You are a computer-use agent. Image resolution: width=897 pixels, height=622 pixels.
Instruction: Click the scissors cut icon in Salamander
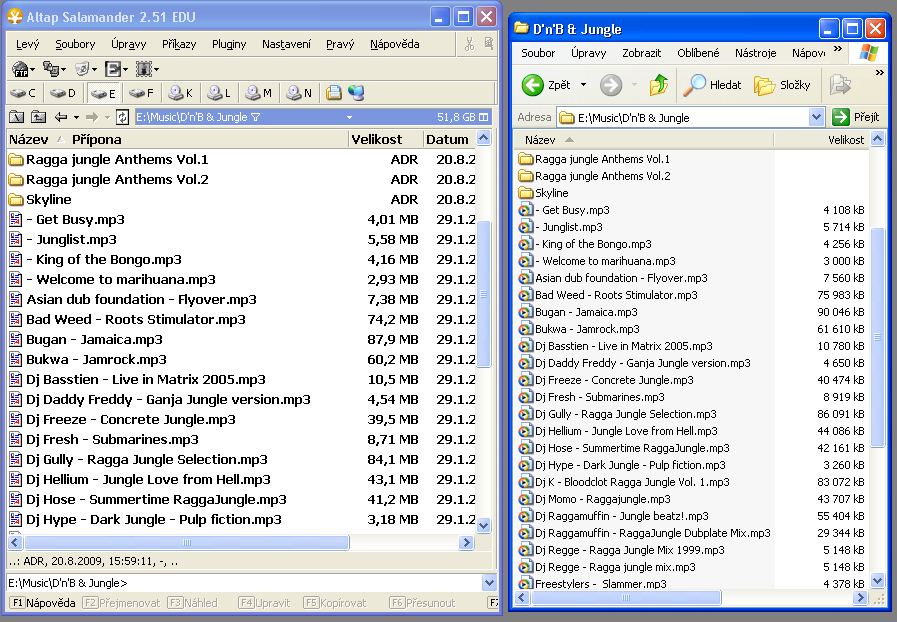(469, 44)
